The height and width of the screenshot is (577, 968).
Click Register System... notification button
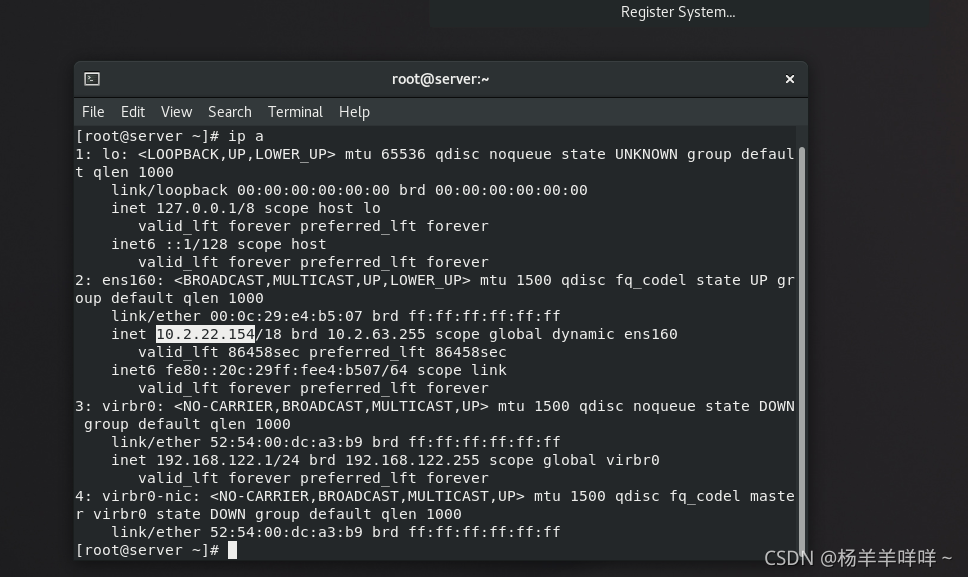[x=678, y=12]
